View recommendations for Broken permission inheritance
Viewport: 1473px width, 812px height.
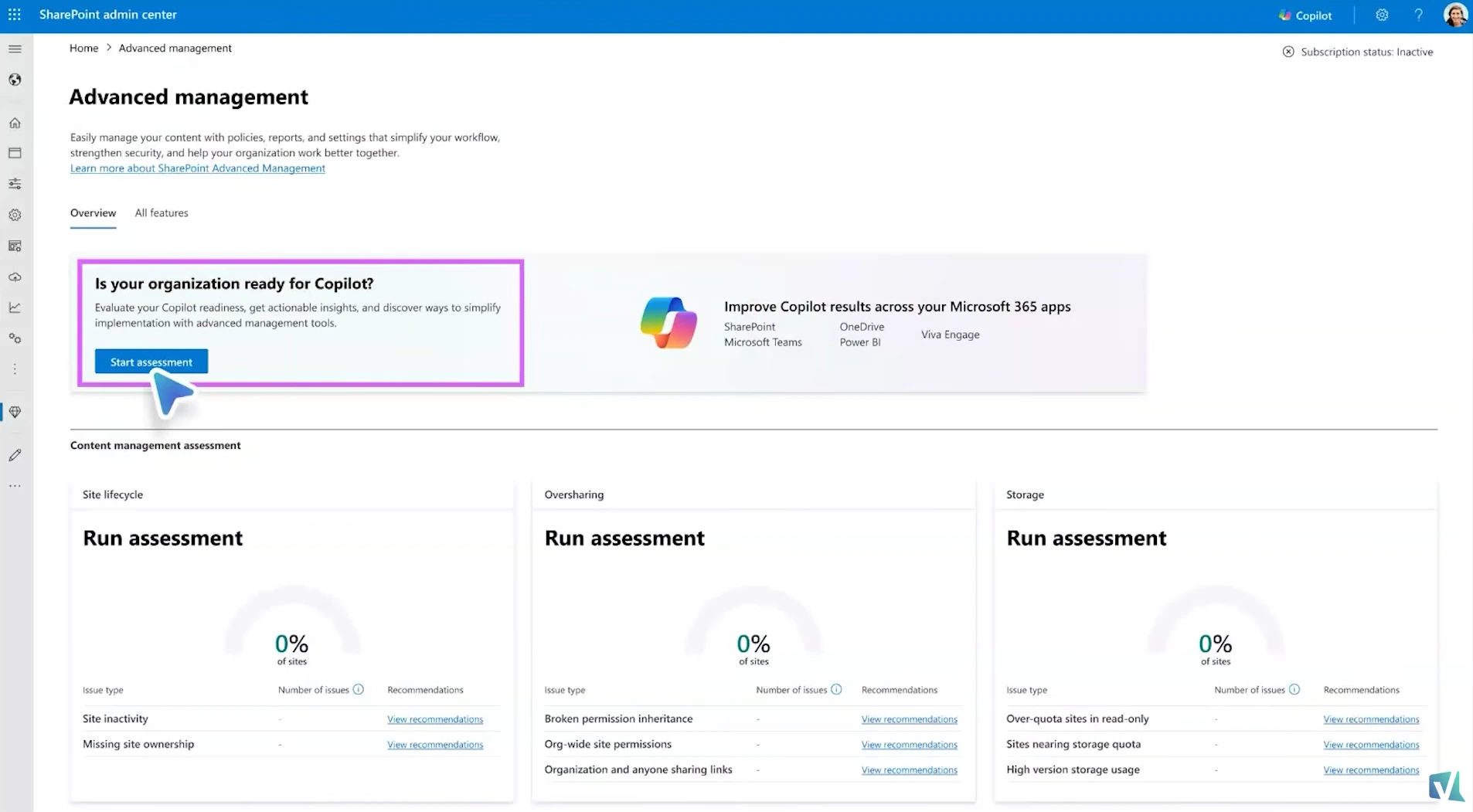point(909,719)
